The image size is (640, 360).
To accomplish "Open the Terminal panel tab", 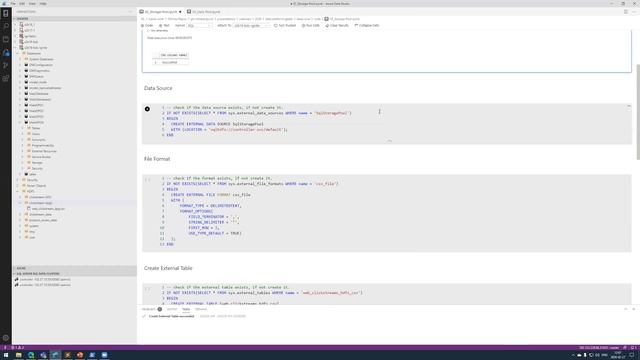I will pos(201,309).
